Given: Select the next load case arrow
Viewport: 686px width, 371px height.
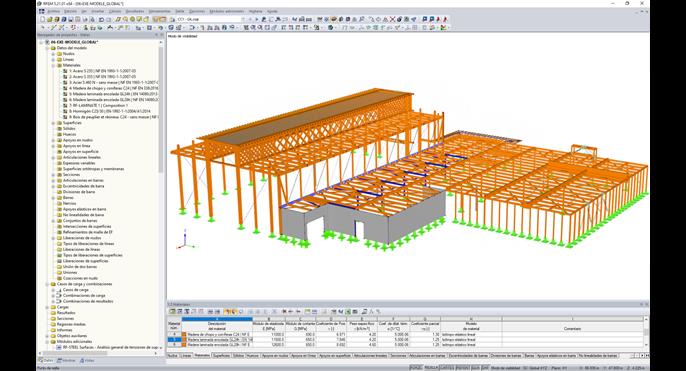Looking at the screenshot, I should 257,19.
